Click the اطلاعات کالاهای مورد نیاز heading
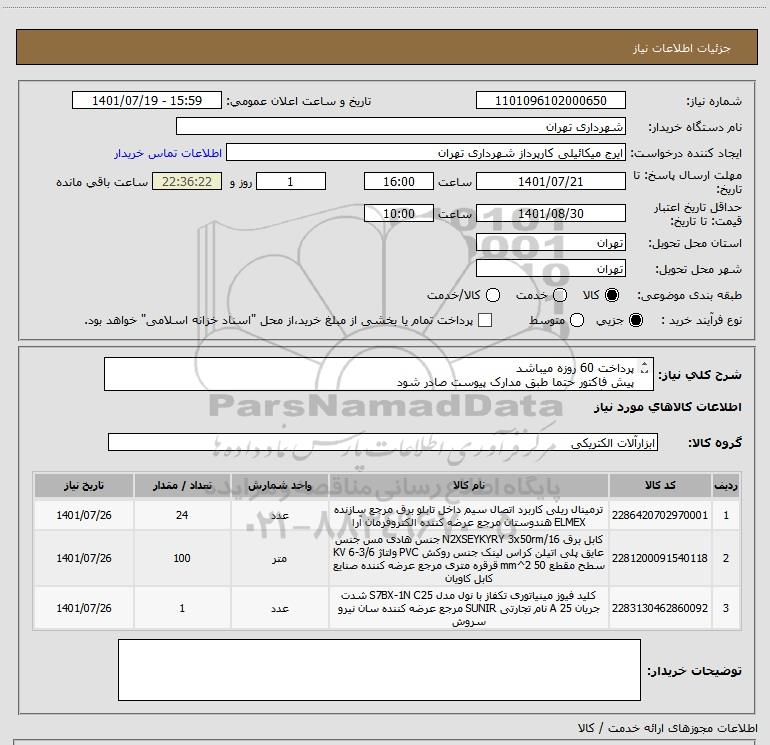 [668, 407]
